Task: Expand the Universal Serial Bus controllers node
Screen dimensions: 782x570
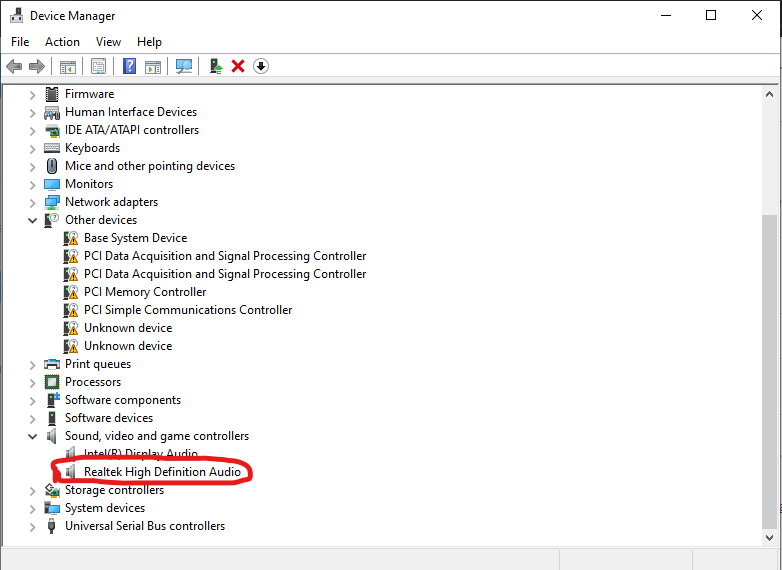Action: click(x=33, y=526)
